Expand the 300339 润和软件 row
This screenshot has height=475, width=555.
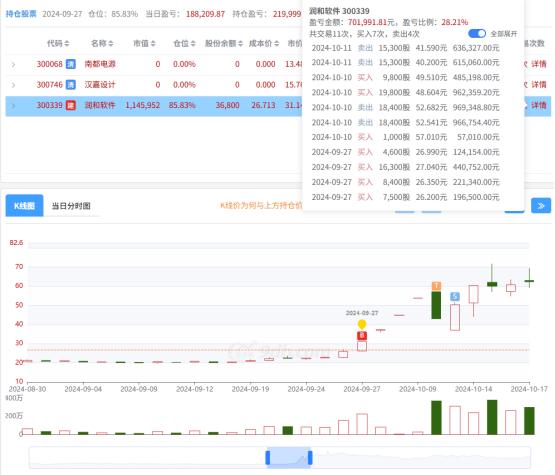pyautogui.click(x=13, y=105)
